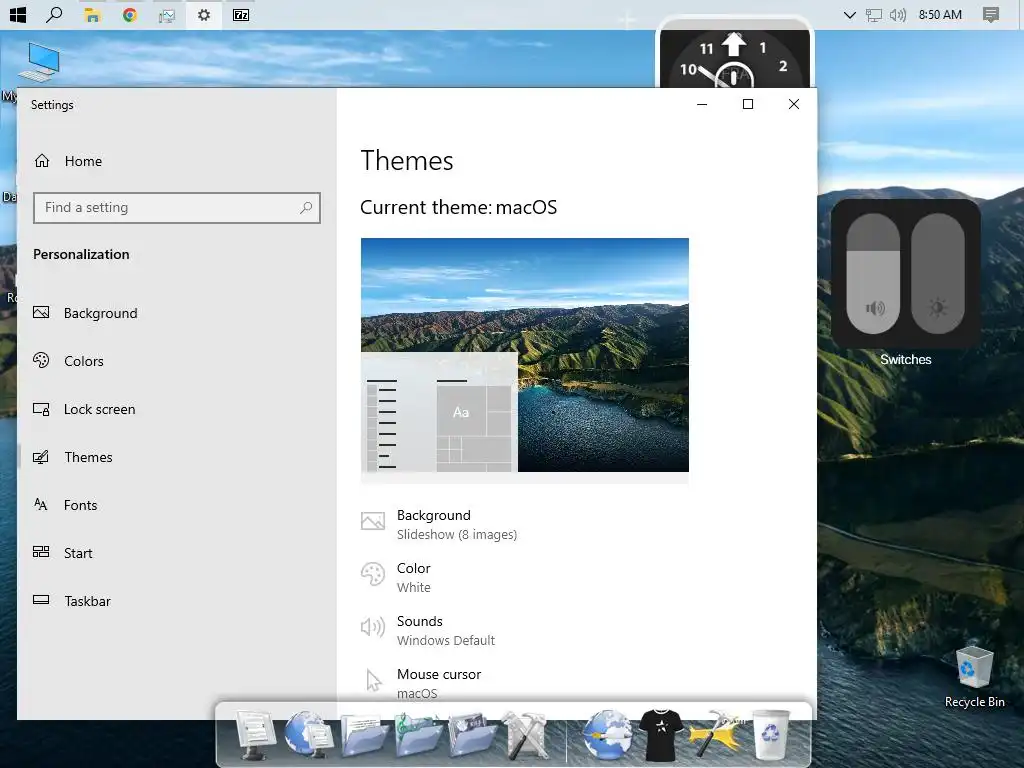Open Google Chrome from the taskbar
Image resolution: width=1024 pixels, height=768 pixels.
(129, 14)
